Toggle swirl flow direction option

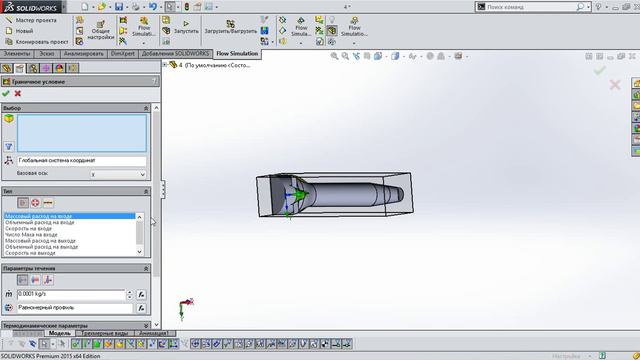(36, 280)
